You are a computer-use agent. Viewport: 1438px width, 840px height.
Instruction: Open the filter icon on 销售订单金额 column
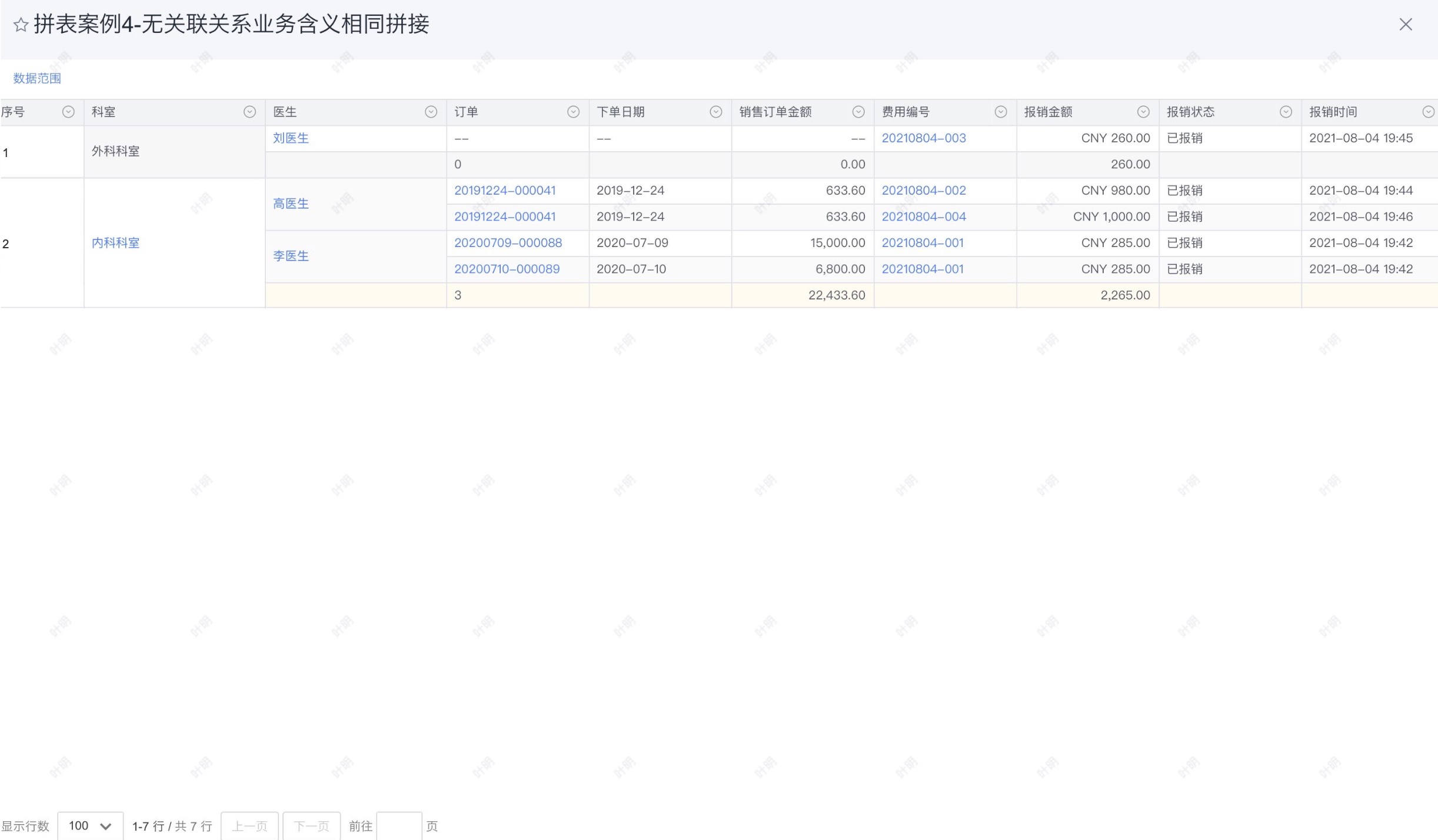[859, 111]
